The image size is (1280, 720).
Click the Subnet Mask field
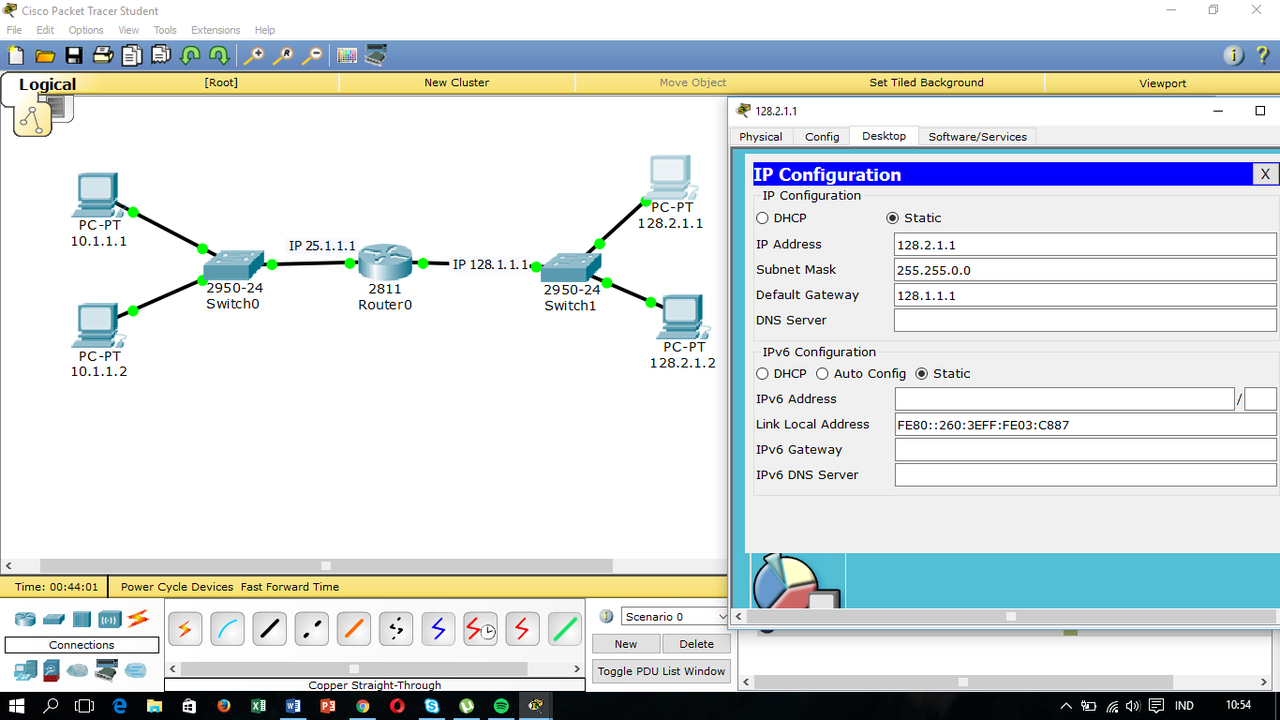pyautogui.click(x=1085, y=270)
